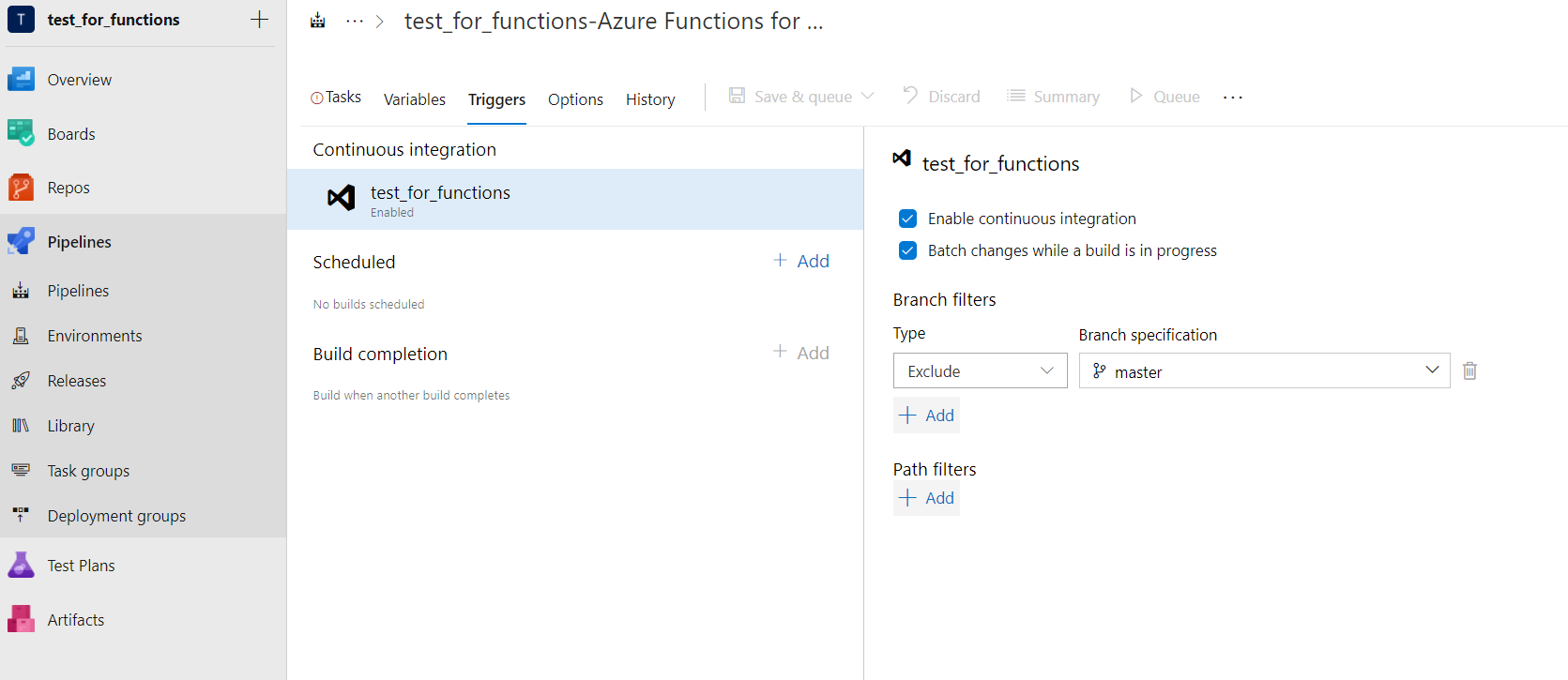1568x680 pixels.
Task: Switch to the History tab
Action: tap(650, 99)
